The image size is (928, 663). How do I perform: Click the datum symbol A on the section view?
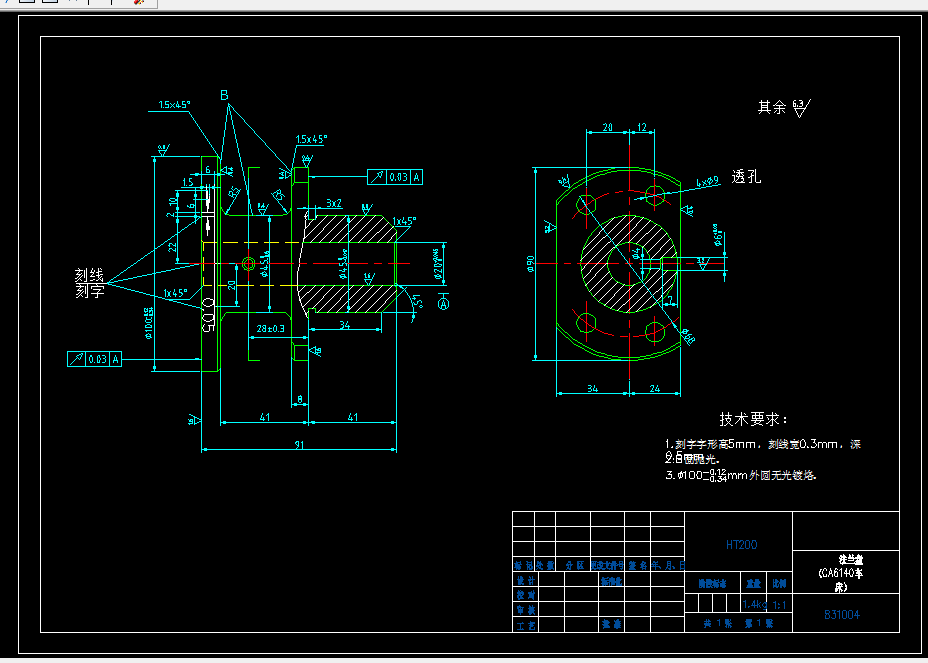pyautogui.click(x=443, y=305)
